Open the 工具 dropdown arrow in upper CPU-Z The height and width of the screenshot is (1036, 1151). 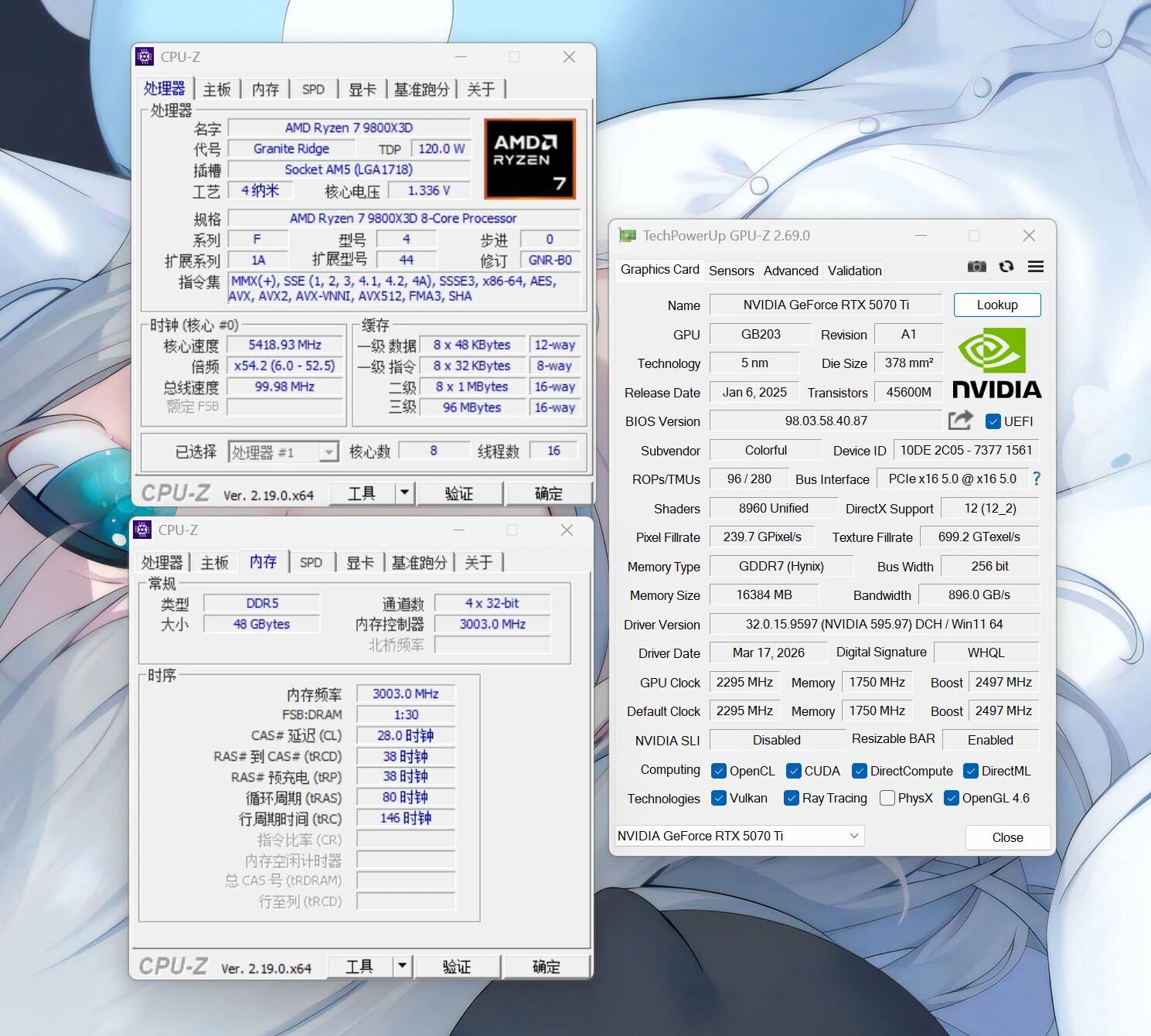click(x=404, y=492)
